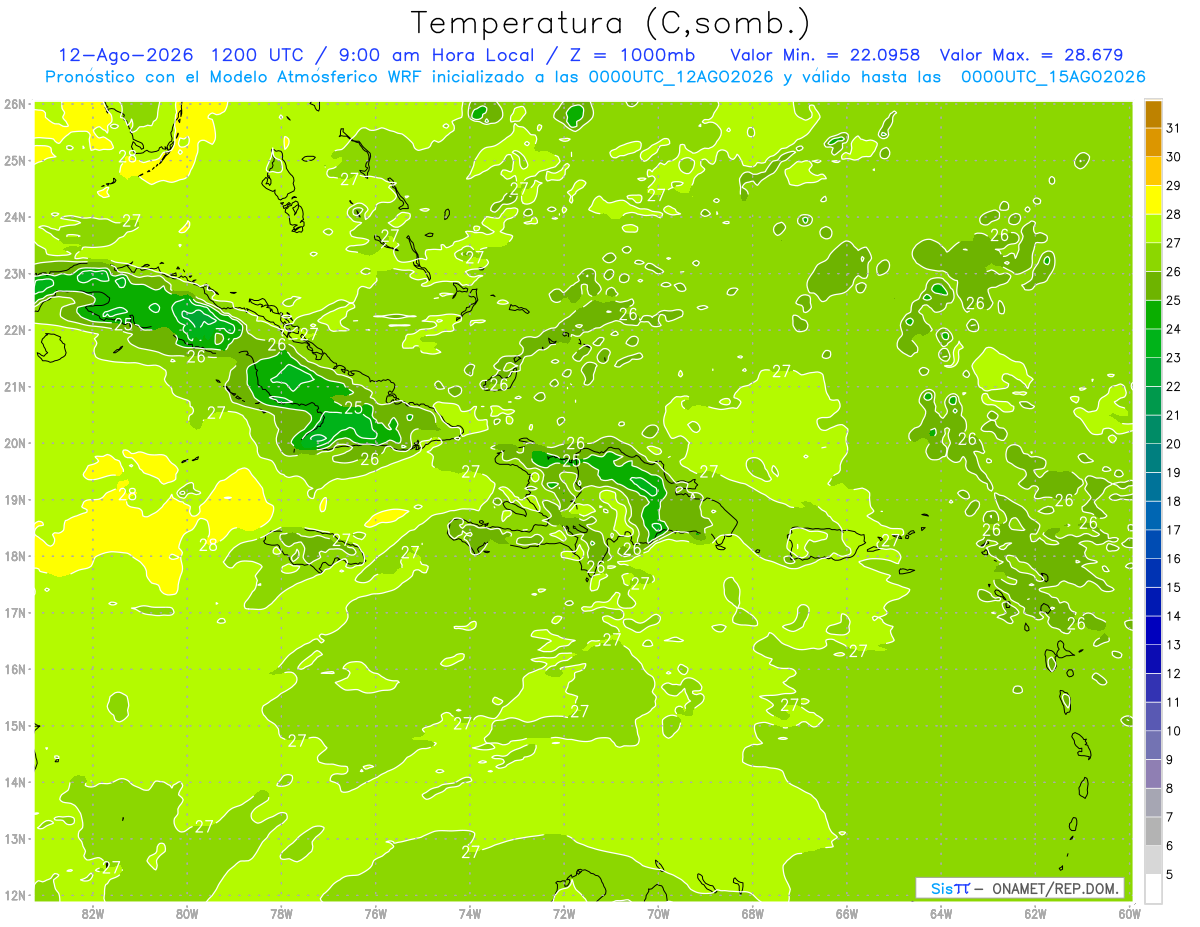Click the yellow swatch between legend 28 and 29

tap(1153, 200)
